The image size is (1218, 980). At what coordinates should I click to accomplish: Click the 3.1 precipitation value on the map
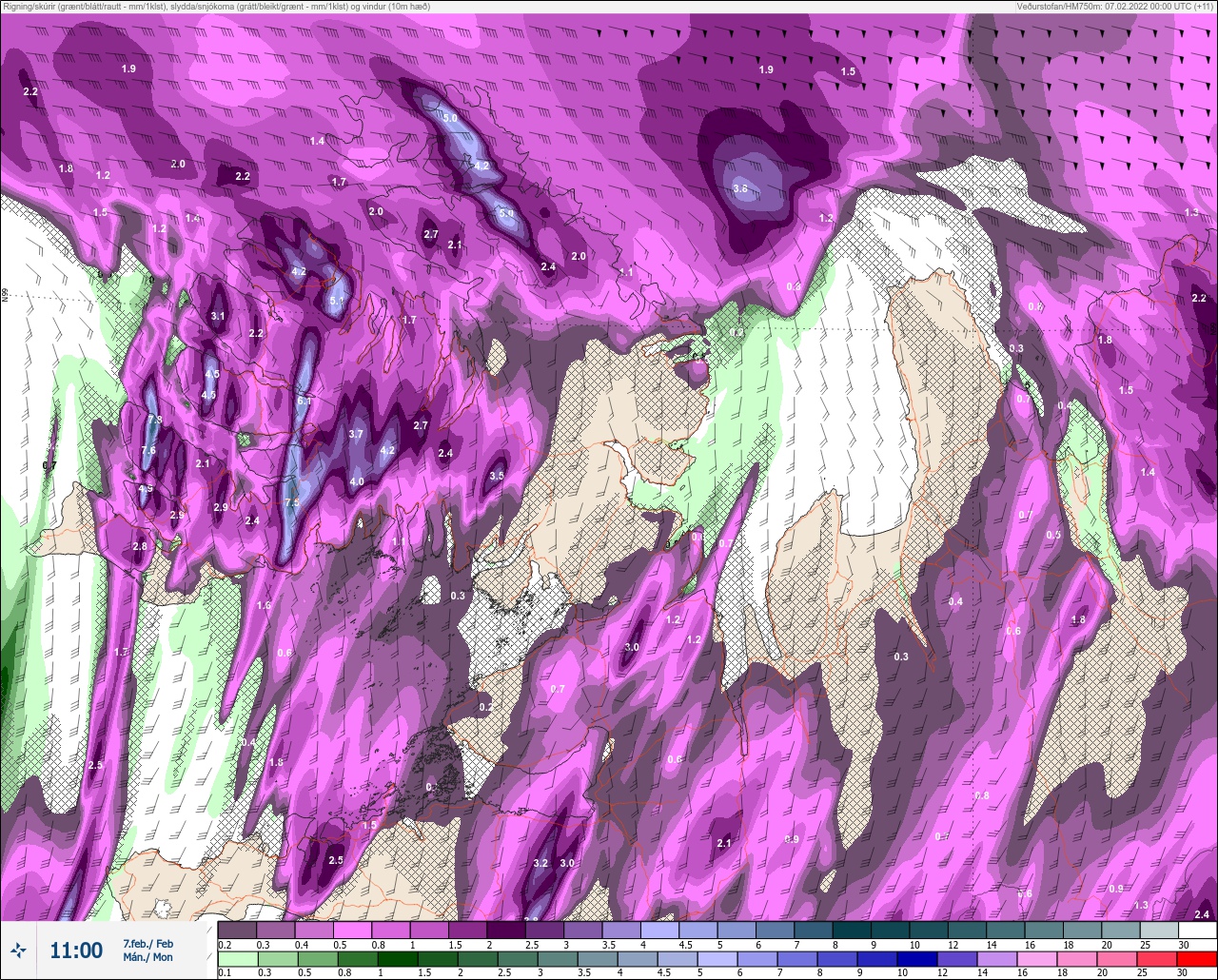click(218, 316)
